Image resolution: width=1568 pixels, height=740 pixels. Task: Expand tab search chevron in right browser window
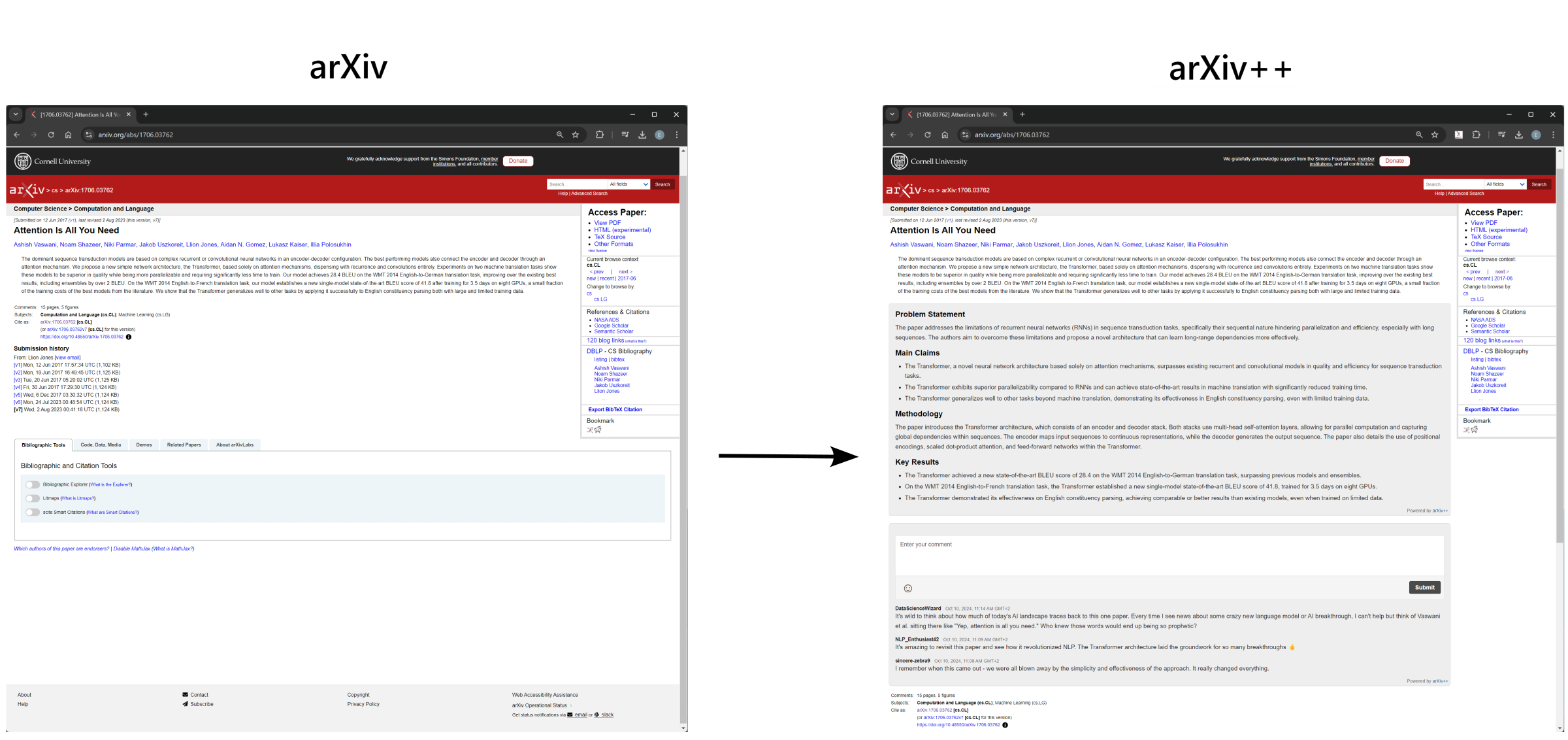tap(892, 114)
